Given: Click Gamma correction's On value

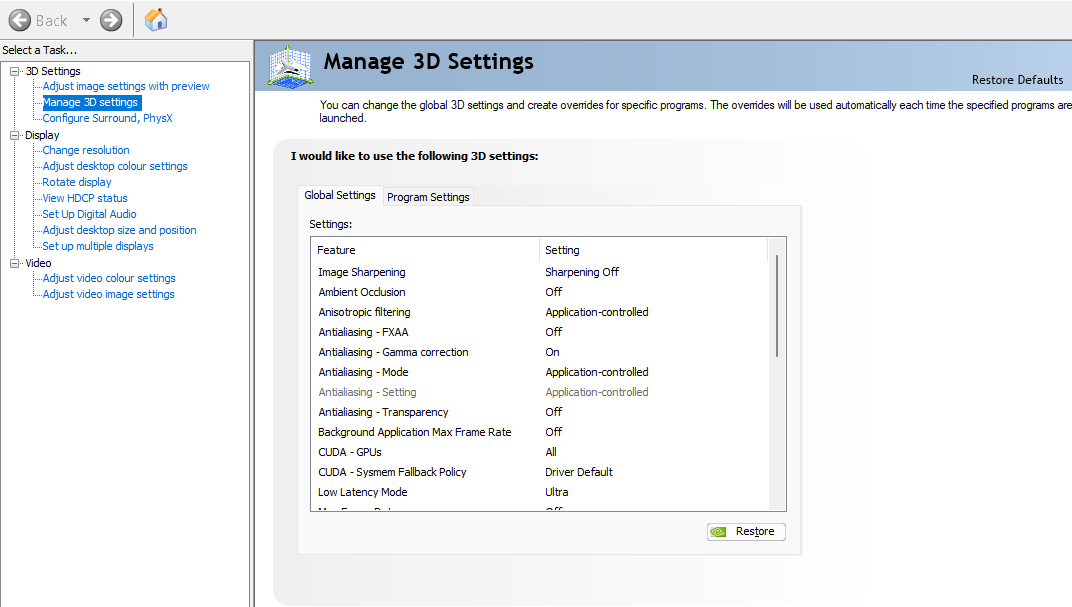Looking at the screenshot, I should (x=552, y=352).
